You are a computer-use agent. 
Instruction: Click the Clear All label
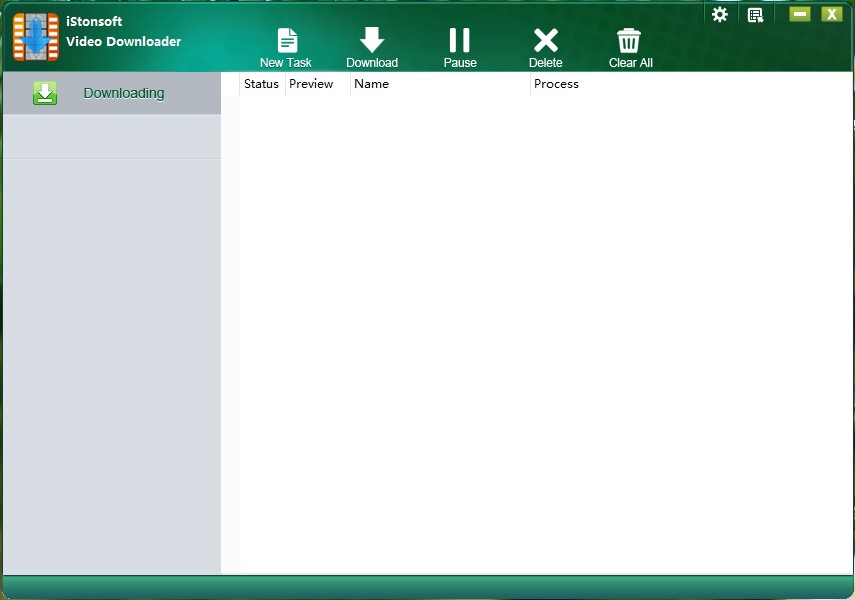click(630, 61)
